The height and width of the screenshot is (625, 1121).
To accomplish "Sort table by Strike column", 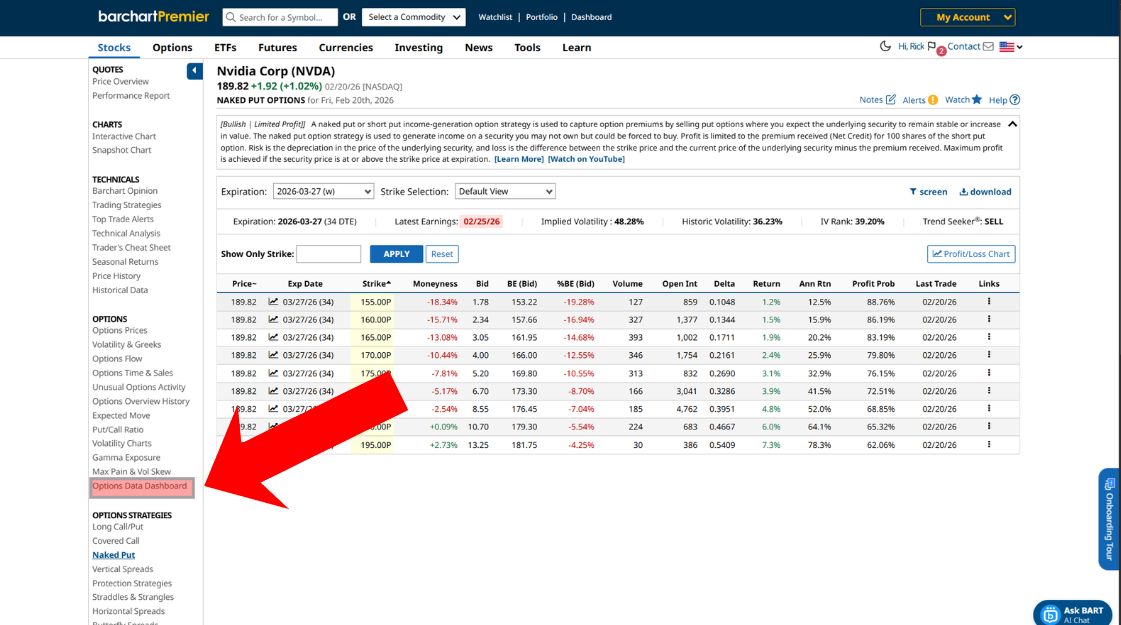I will [376, 284].
